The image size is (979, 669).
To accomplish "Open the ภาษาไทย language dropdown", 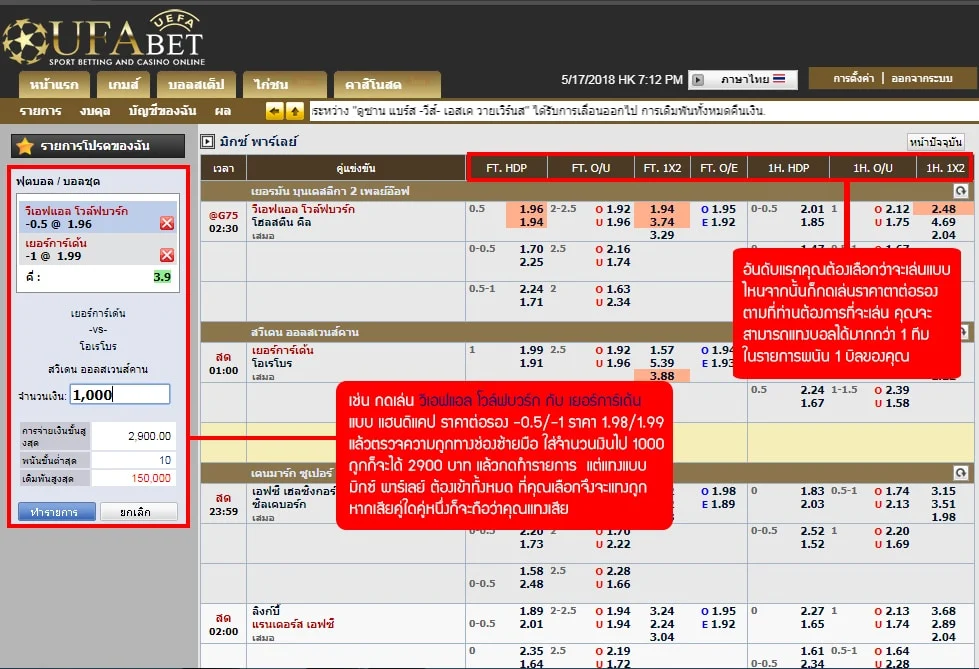I will pyautogui.click(x=743, y=80).
